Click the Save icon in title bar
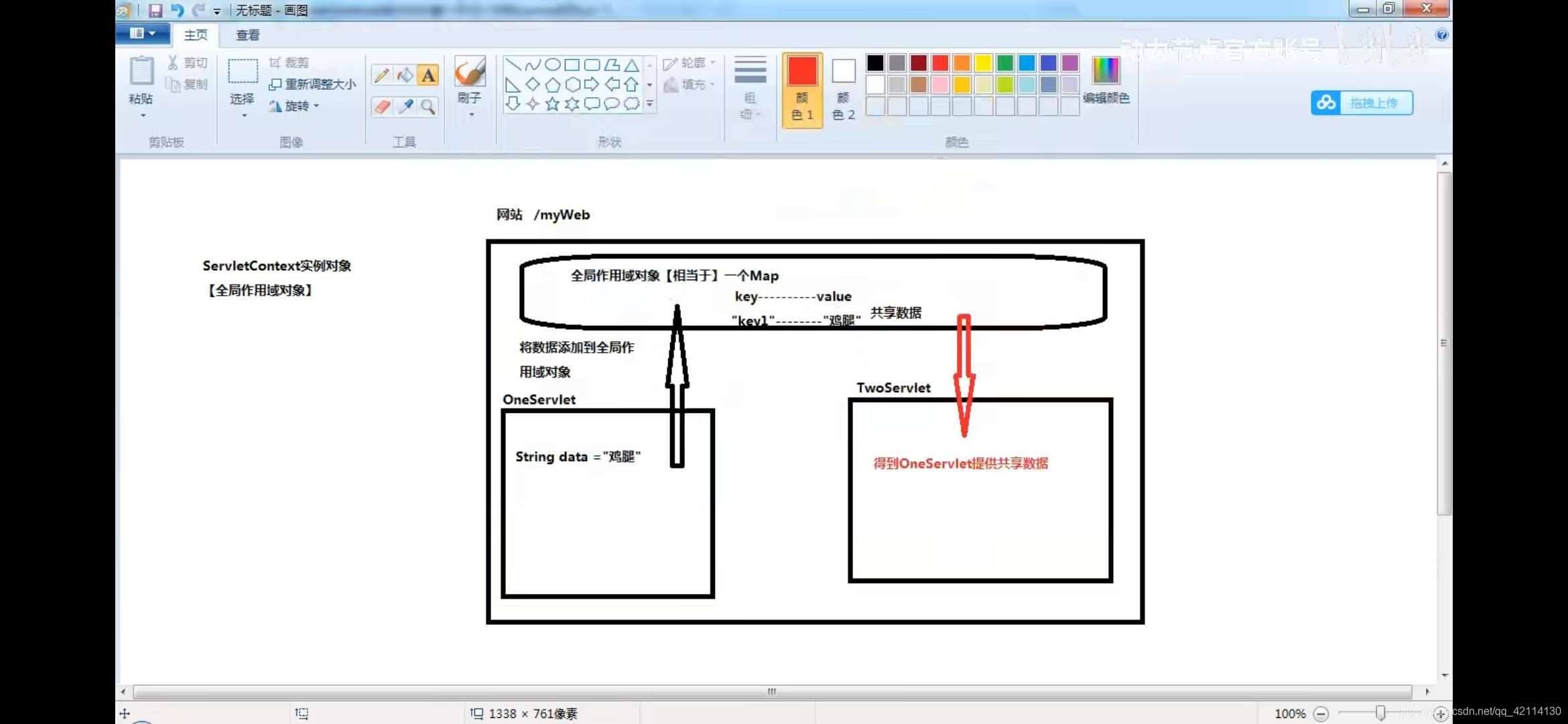Screen dimensions: 1568x724 pyautogui.click(x=155, y=10)
